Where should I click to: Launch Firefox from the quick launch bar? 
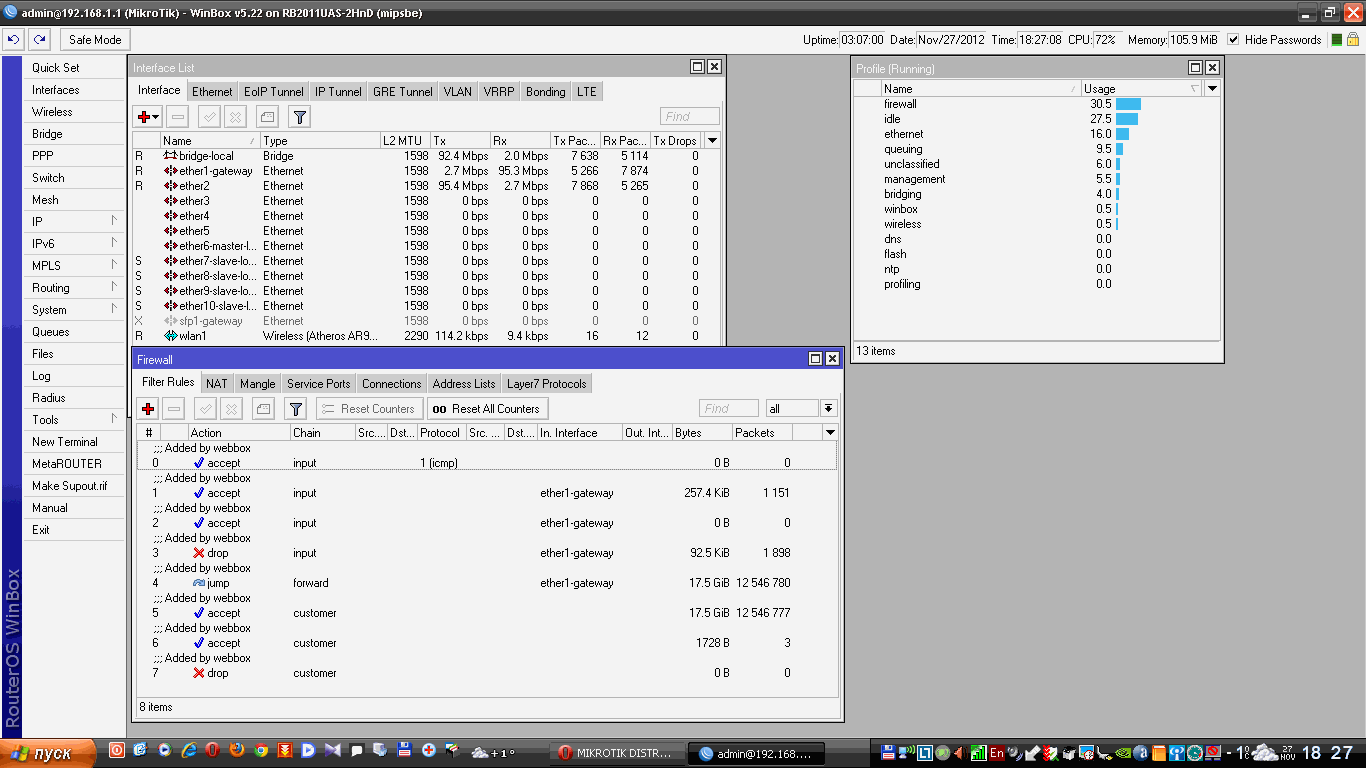[236, 750]
